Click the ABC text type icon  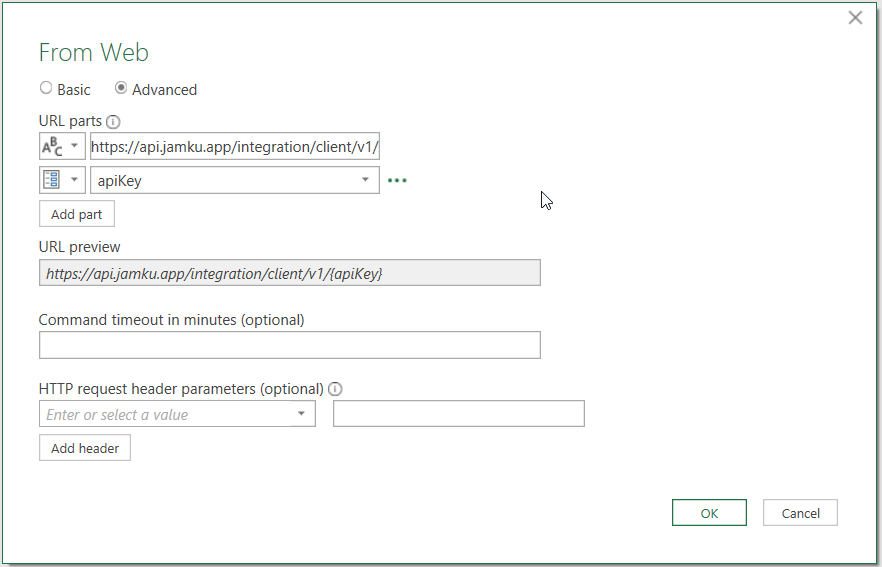52,147
